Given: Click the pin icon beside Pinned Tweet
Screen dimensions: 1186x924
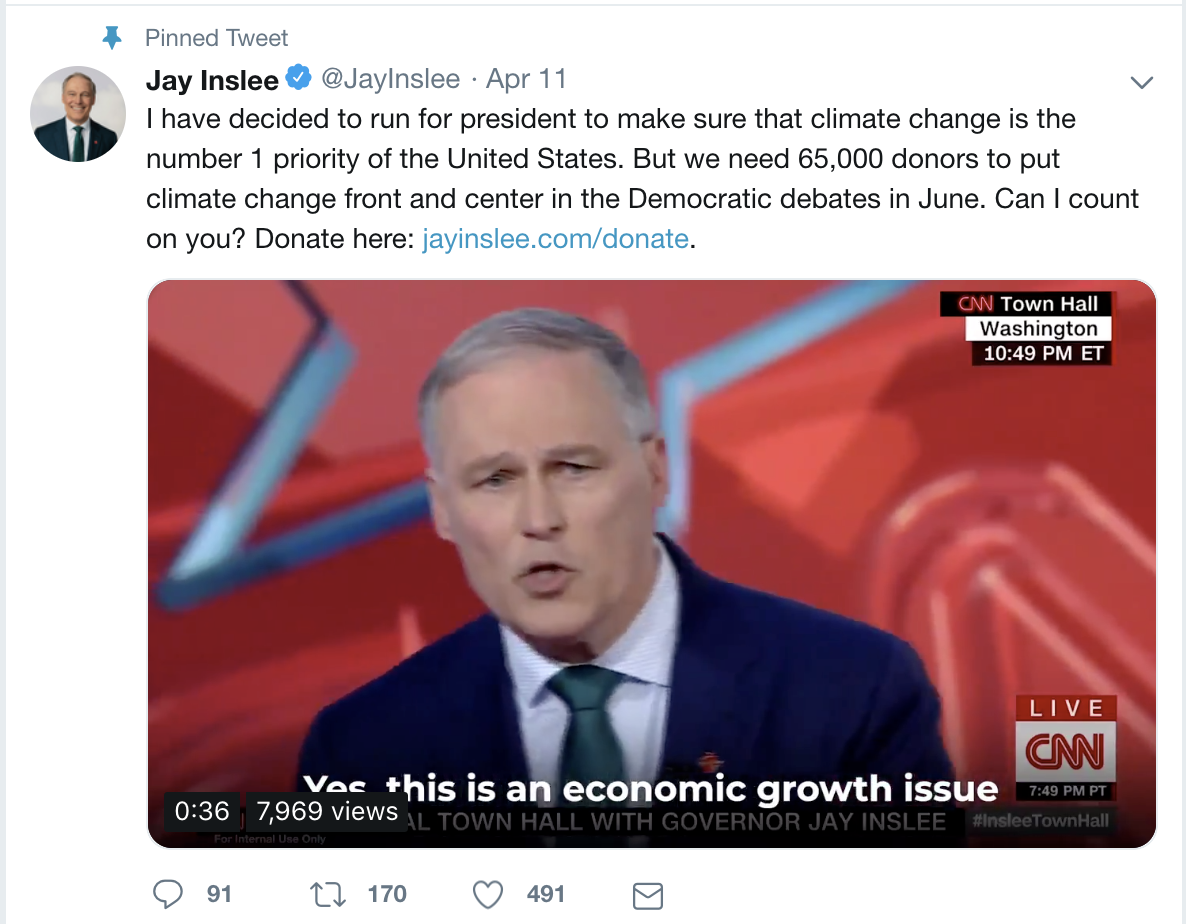Looking at the screenshot, I should tap(113, 38).
